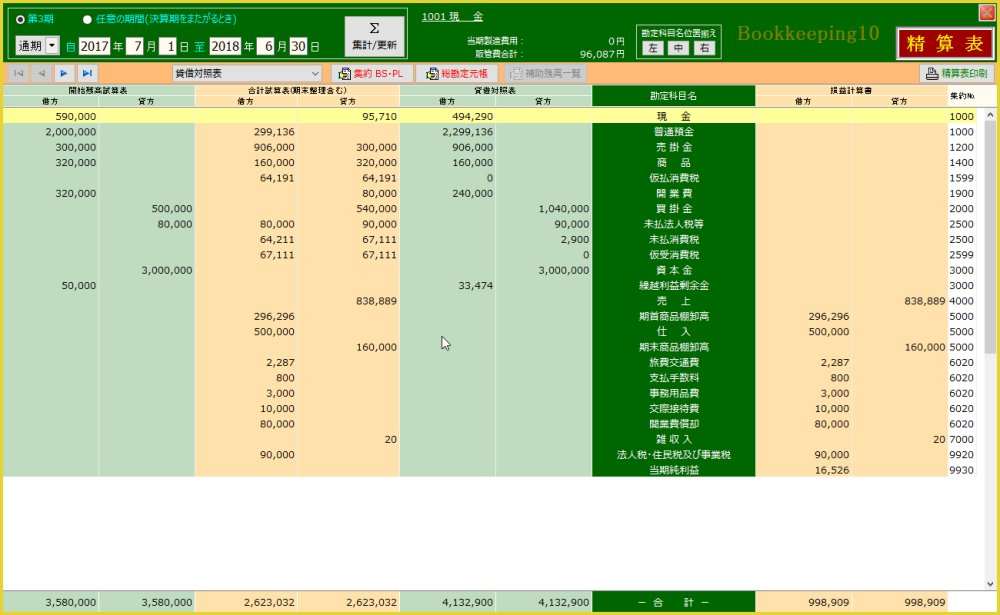Viewport: 1000px width, 615px height.
Task: Go to the next record arrow
Action: click(x=63, y=73)
